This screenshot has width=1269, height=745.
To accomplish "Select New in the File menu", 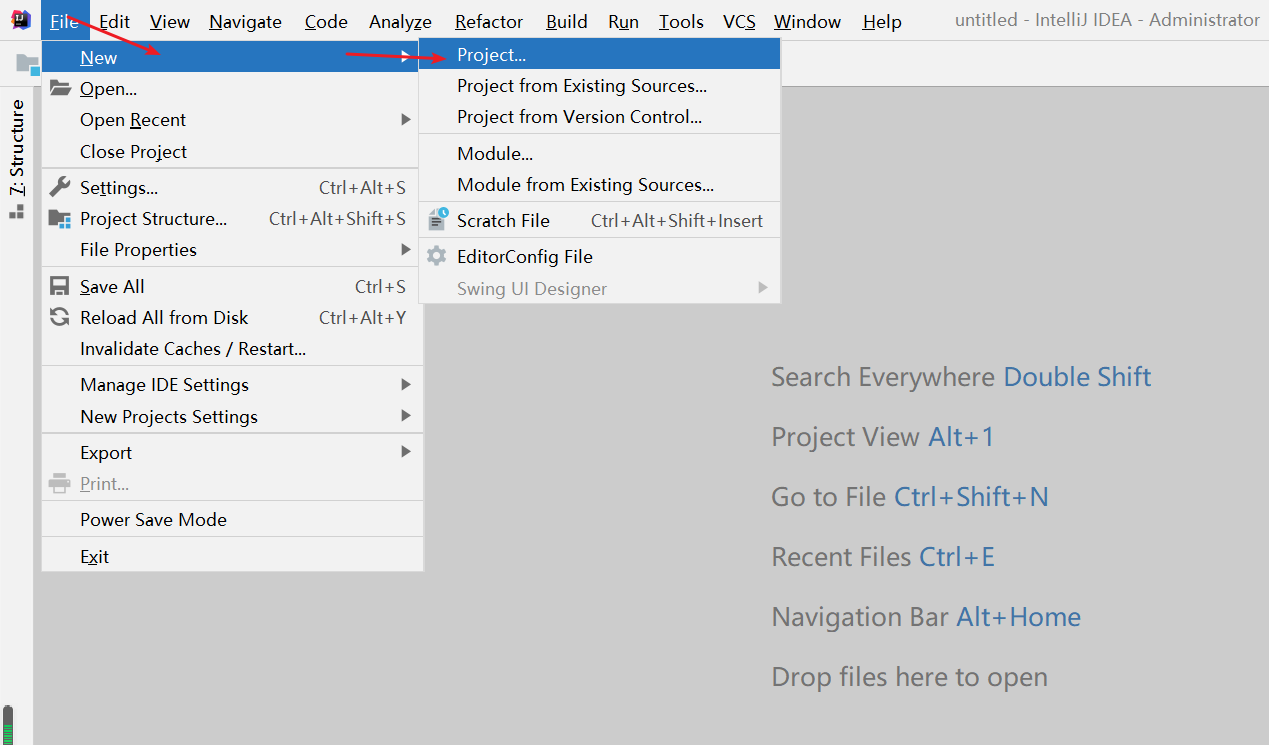I will click(x=231, y=57).
